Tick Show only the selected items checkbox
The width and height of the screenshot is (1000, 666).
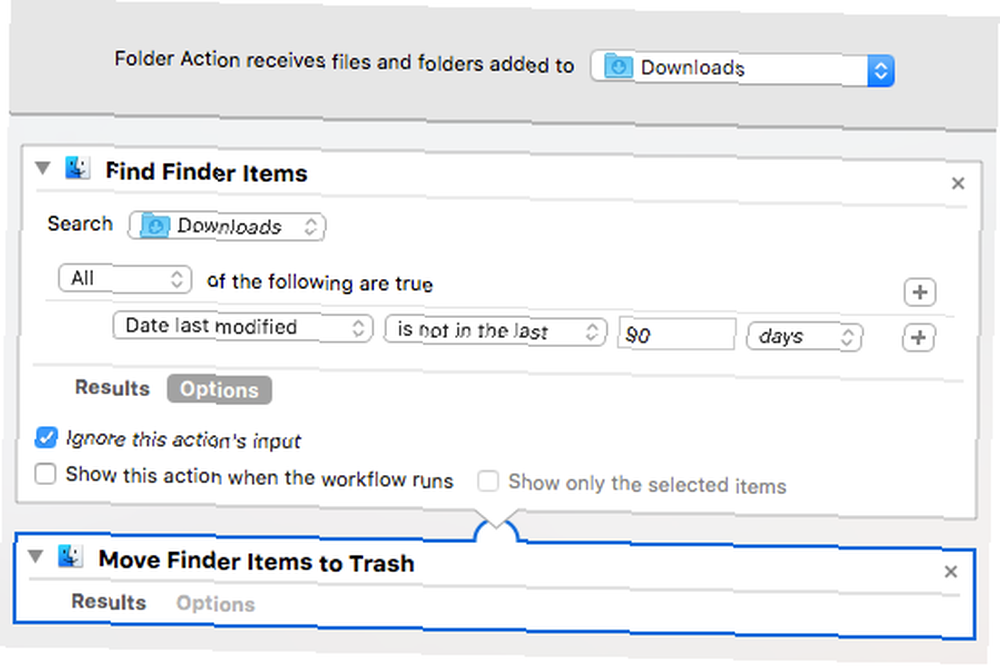tap(488, 481)
